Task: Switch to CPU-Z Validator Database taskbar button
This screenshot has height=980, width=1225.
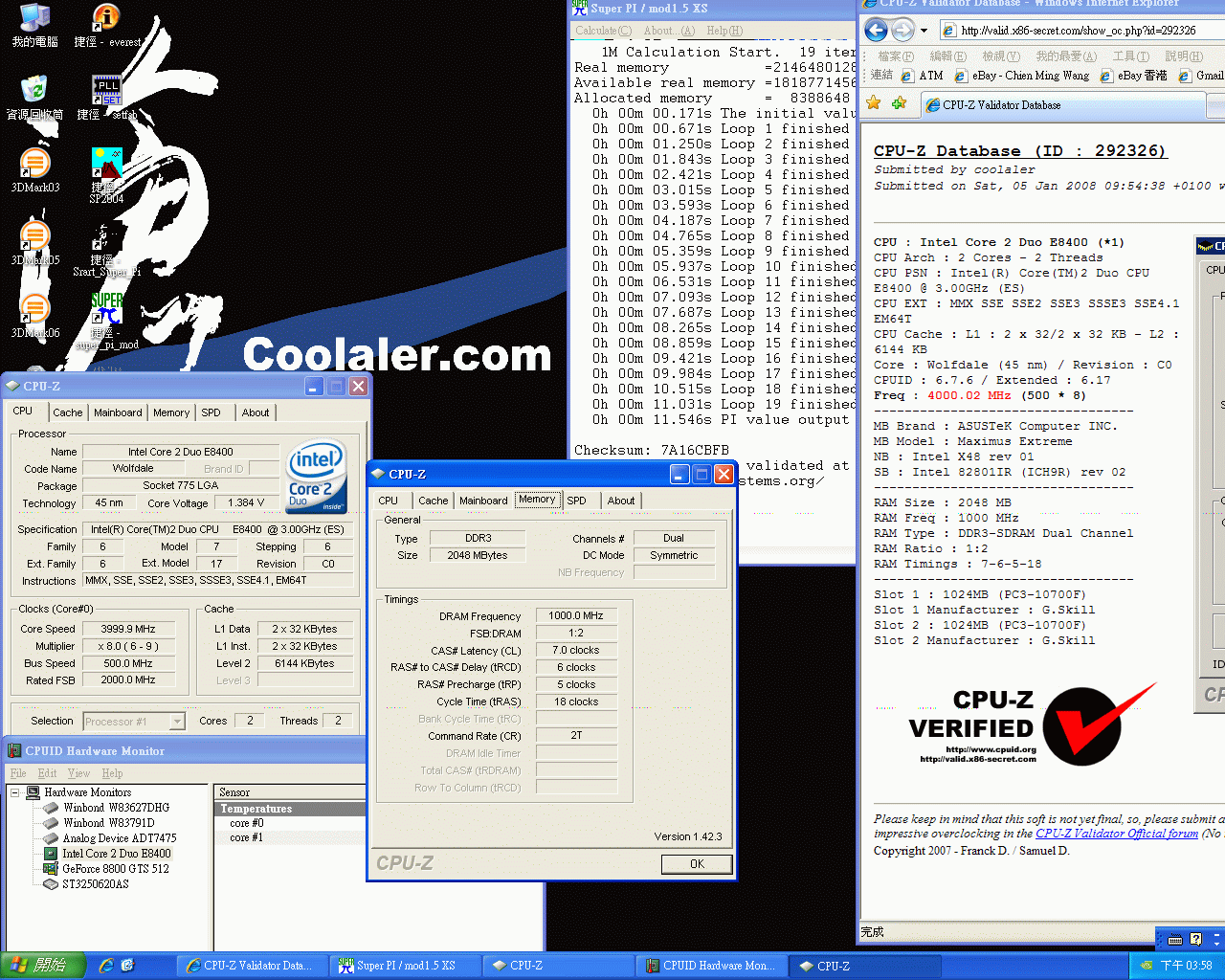Action: 252,966
